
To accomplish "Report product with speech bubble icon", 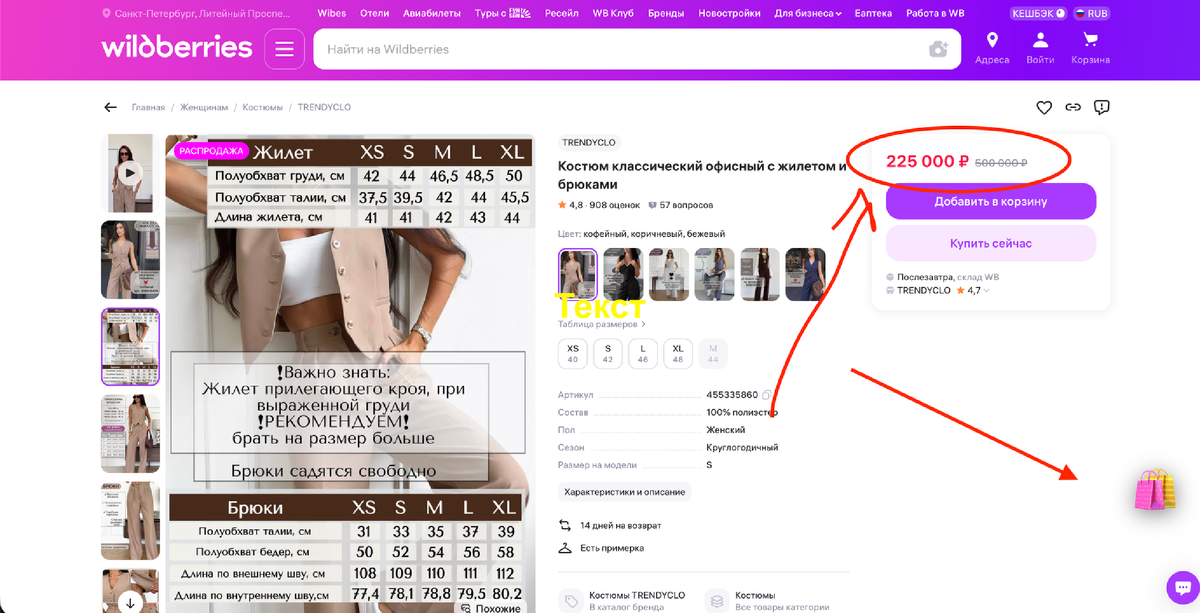I will 1102,107.
